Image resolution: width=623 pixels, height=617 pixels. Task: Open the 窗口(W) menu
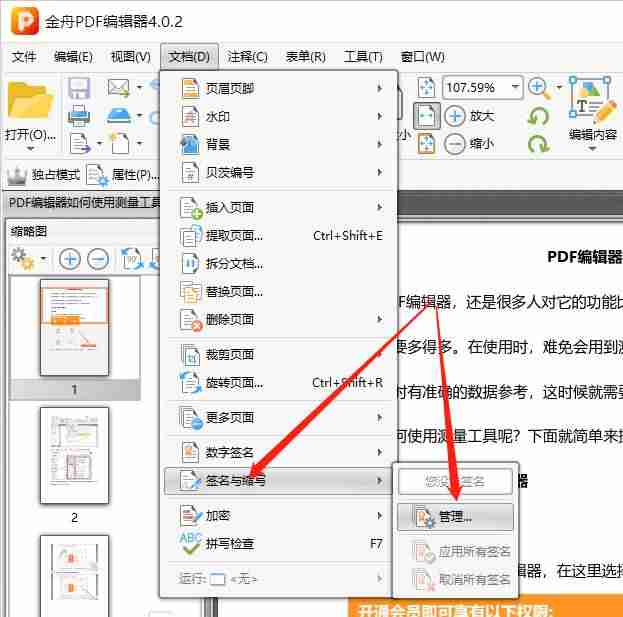click(422, 57)
